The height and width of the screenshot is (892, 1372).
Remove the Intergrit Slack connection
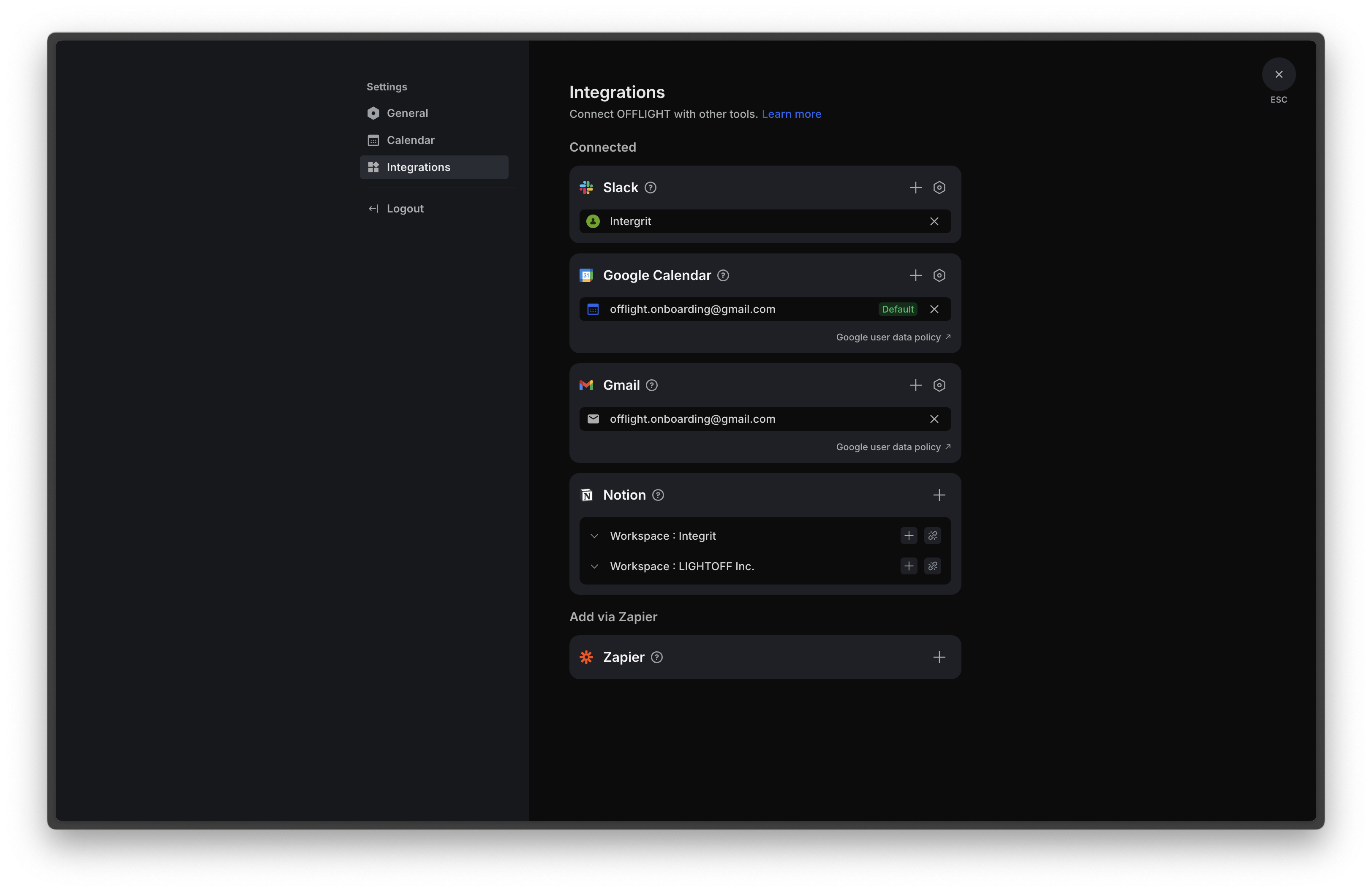[x=934, y=221]
